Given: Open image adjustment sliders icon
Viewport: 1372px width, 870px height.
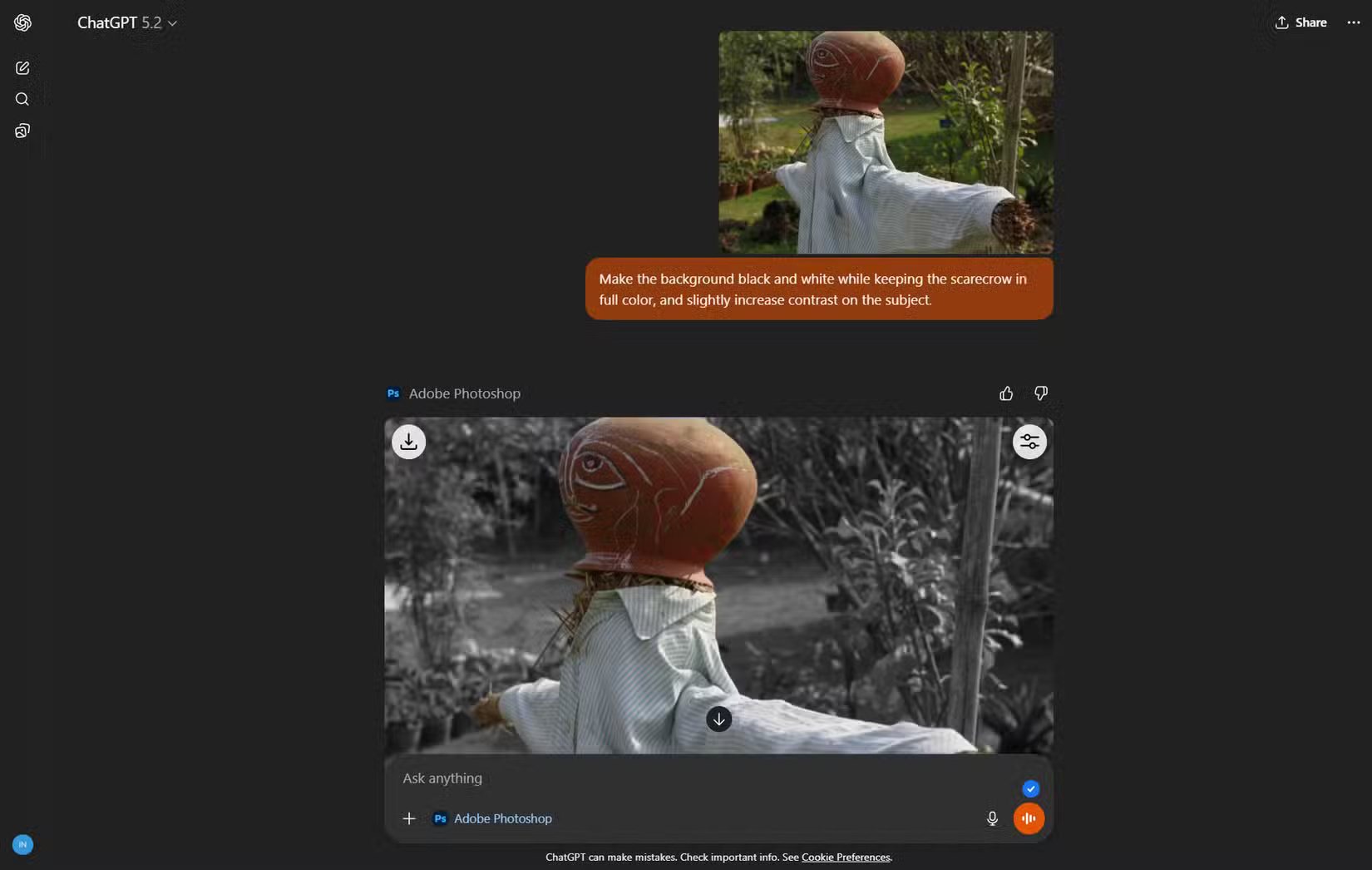Looking at the screenshot, I should pyautogui.click(x=1029, y=442).
